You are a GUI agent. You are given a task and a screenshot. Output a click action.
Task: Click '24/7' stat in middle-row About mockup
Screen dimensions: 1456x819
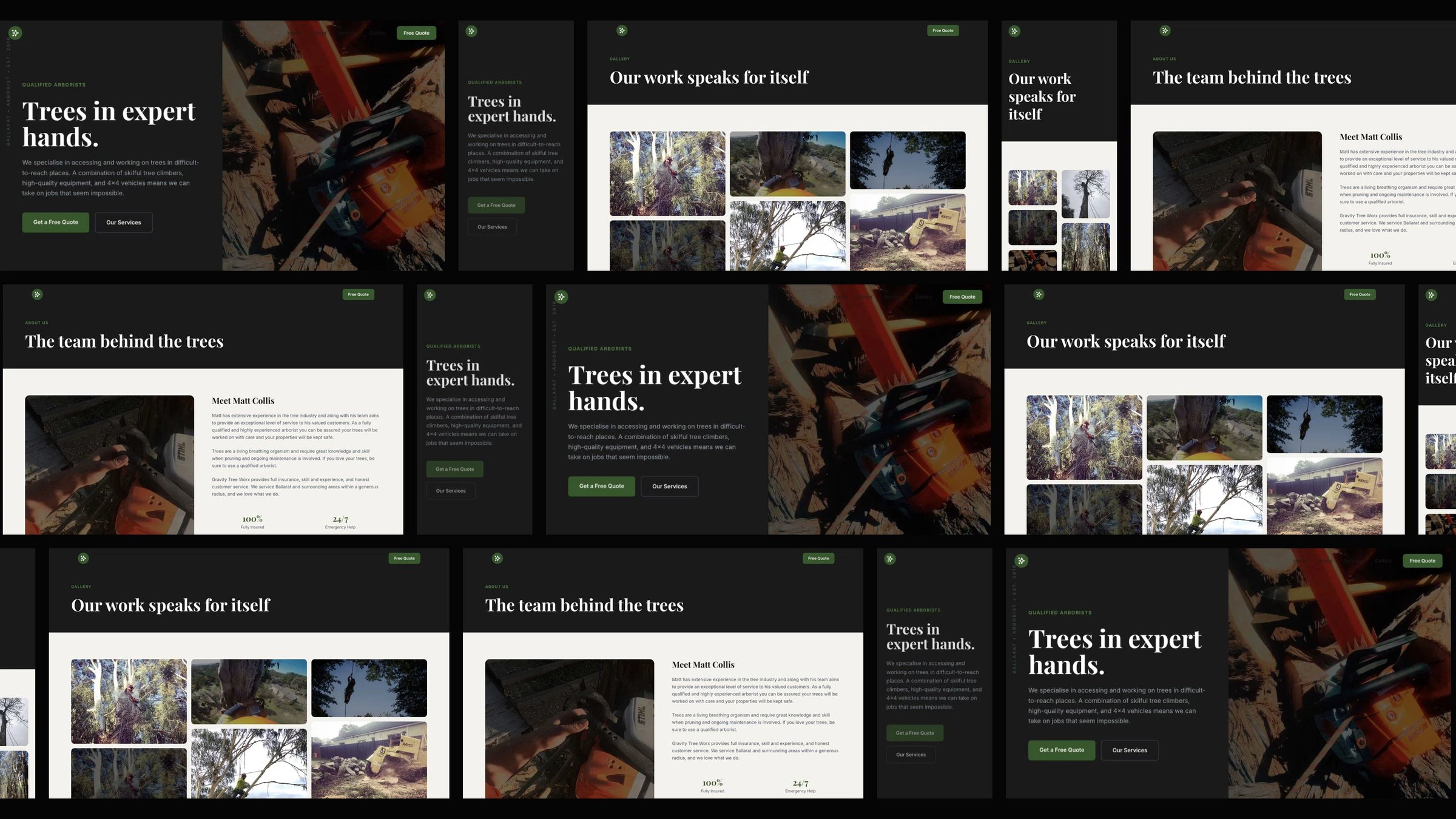point(340,519)
